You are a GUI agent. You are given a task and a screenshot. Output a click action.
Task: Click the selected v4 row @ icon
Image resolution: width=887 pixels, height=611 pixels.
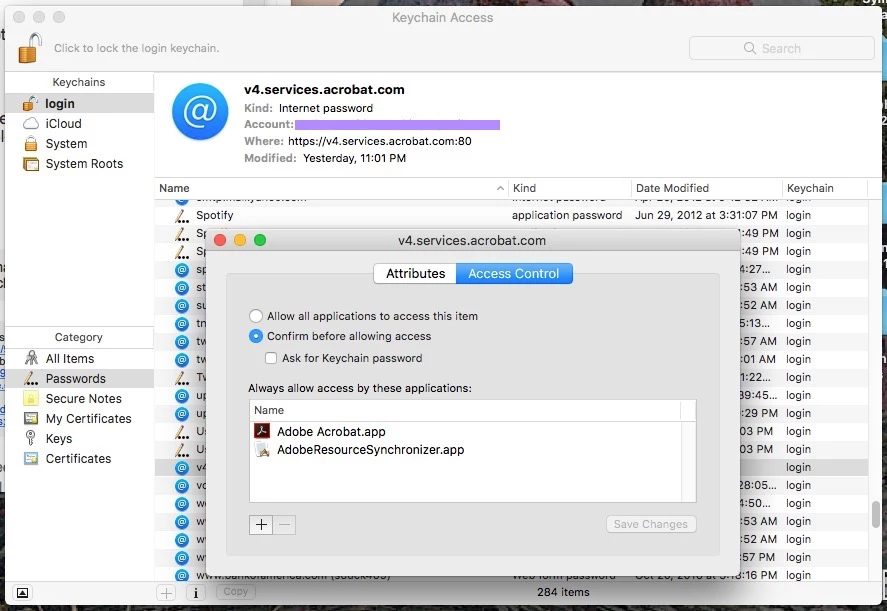click(x=182, y=467)
